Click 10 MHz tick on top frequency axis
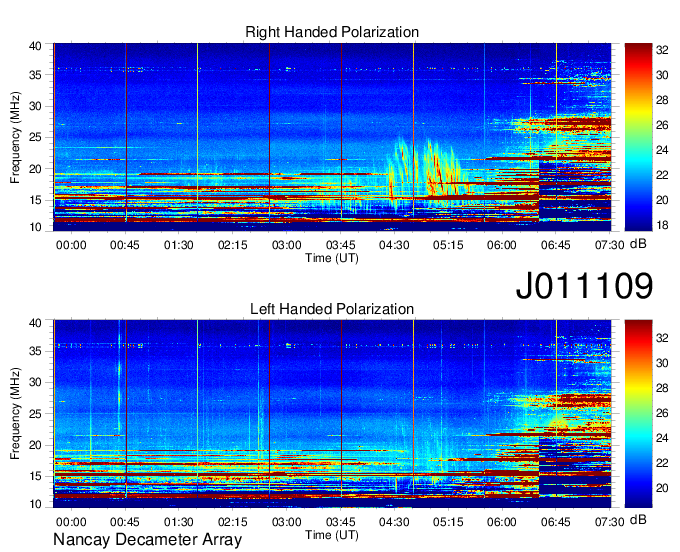 35,227
